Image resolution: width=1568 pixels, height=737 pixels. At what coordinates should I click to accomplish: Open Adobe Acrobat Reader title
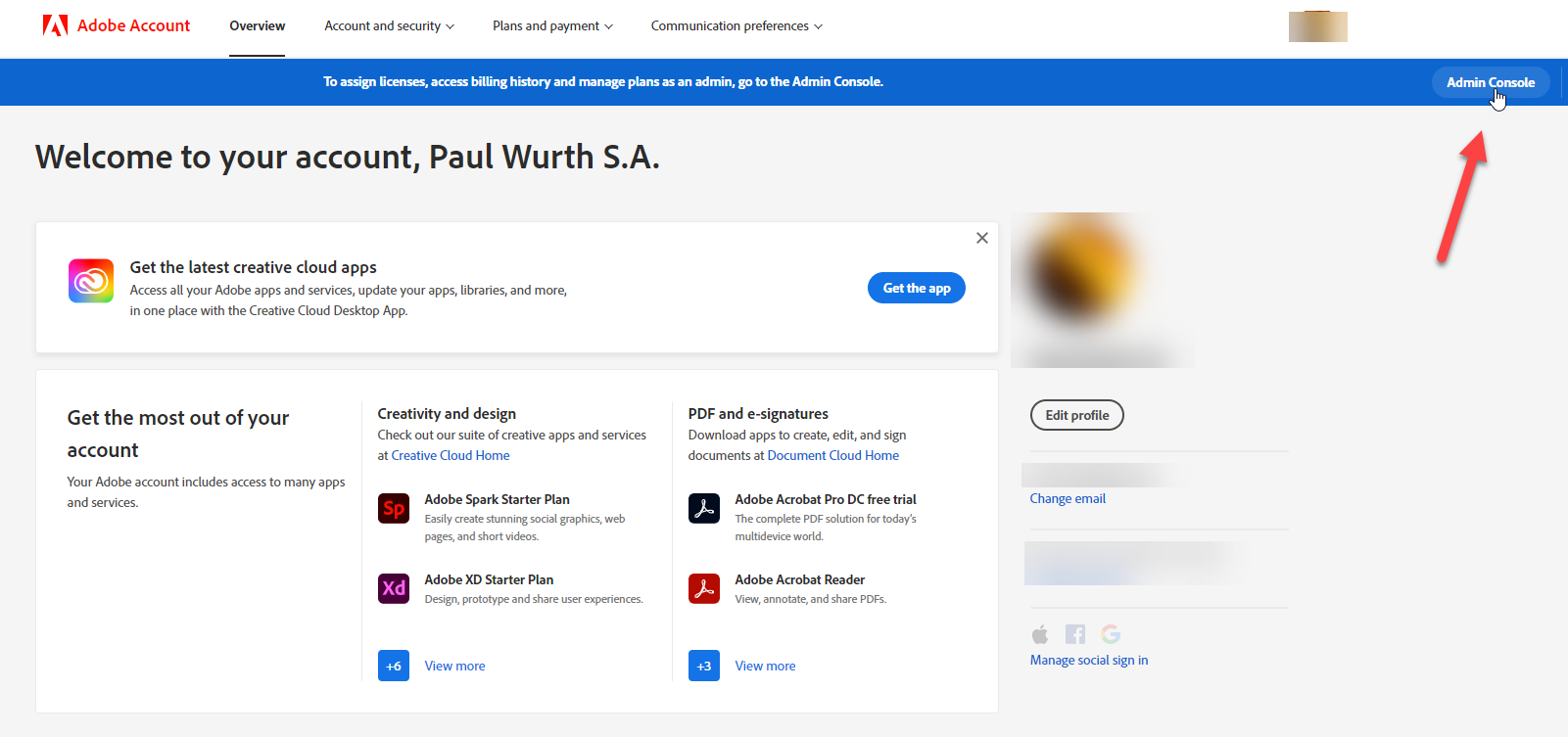click(x=800, y=579)
